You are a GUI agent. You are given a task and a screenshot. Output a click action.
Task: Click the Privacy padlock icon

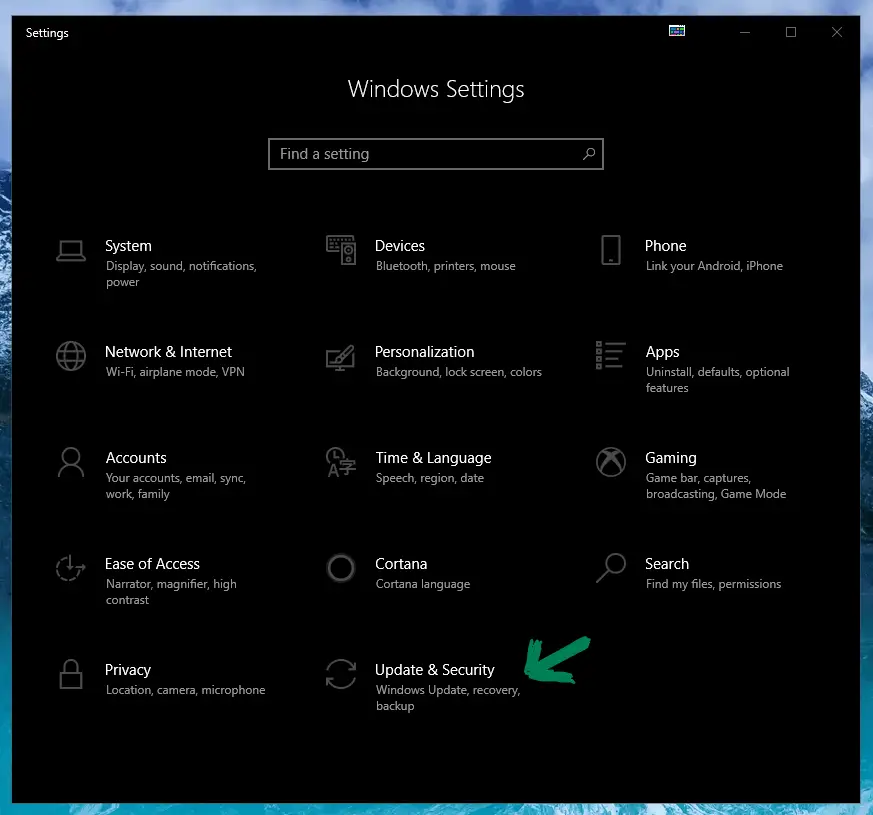[71, 674]
